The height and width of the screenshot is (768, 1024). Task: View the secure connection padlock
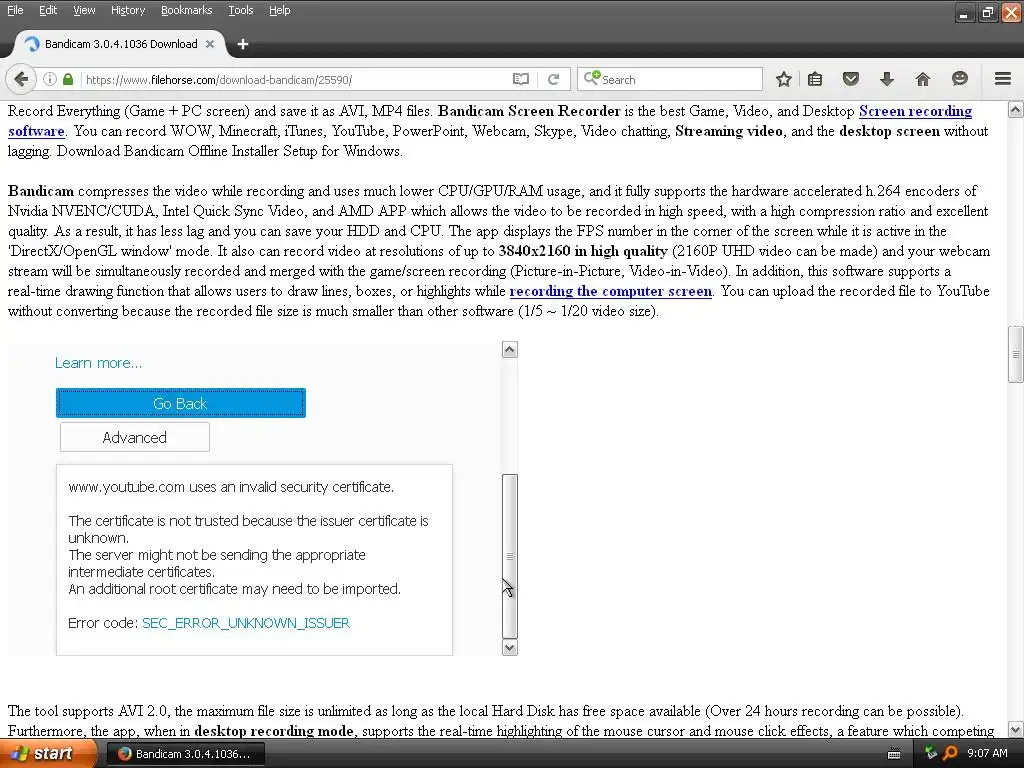pyautogui.click(x=68, y=80)
